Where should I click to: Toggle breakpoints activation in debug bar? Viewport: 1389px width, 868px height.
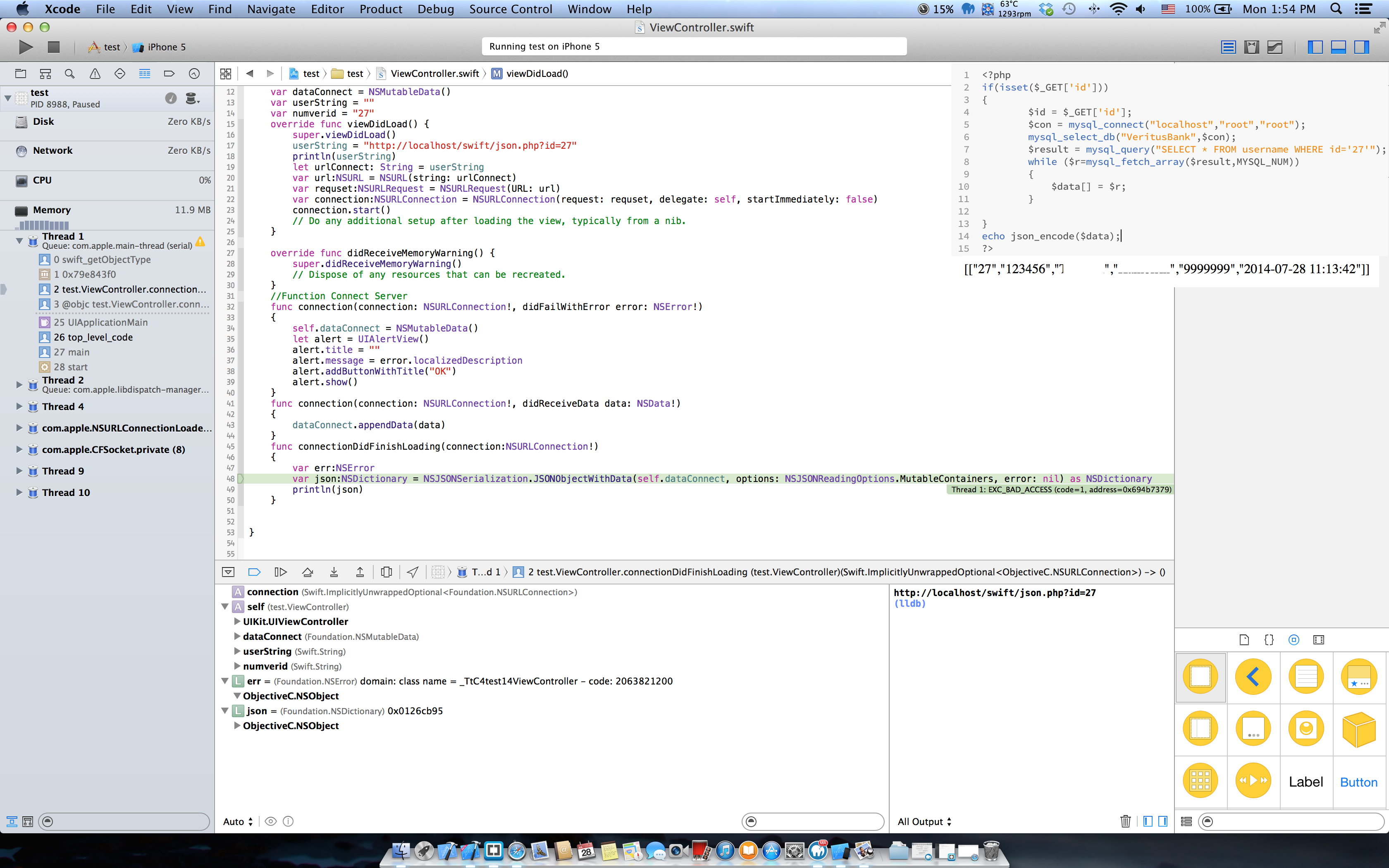click(x=254, y=572)
